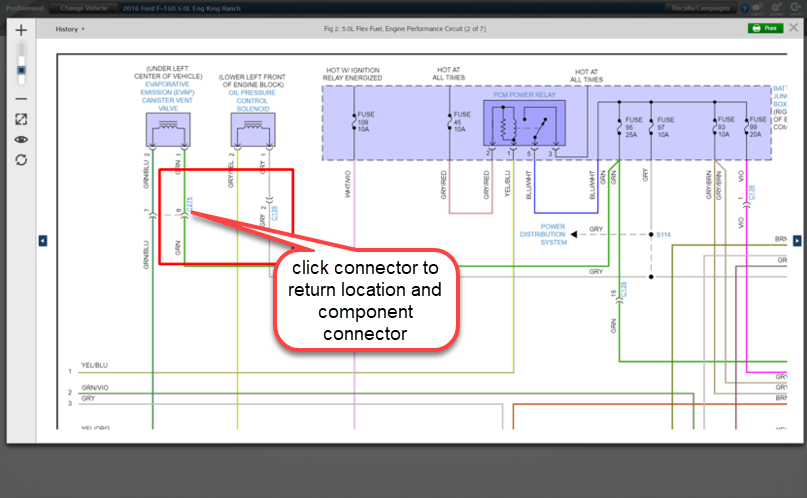
Task: Zoom out with the minus icon
Action: (x=21, y=98)
